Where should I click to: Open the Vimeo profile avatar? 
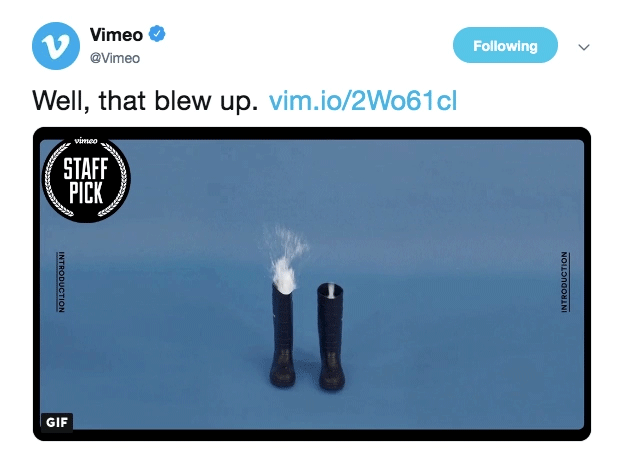point(56,46)
